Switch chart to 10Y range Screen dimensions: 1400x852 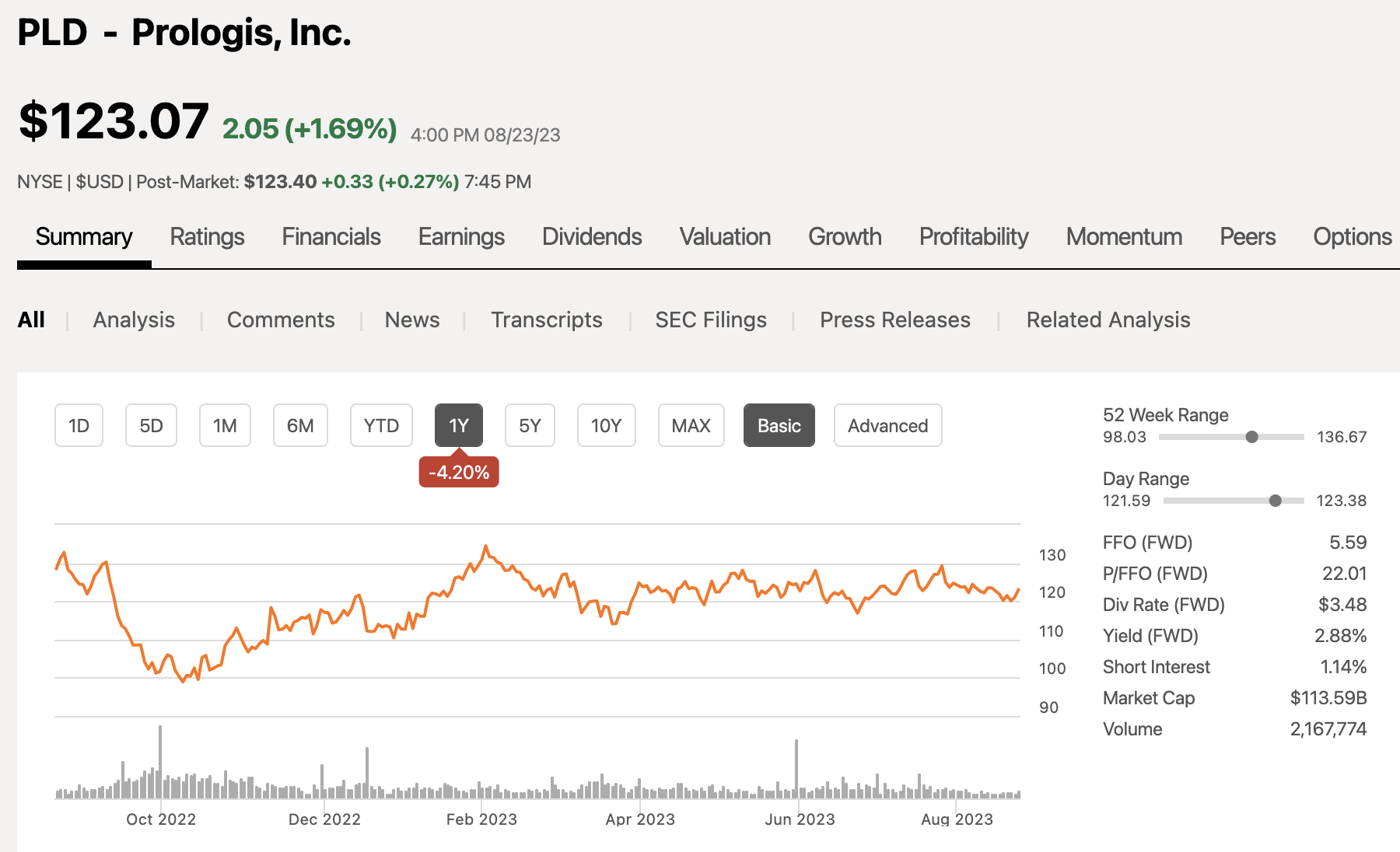[606, 425]
